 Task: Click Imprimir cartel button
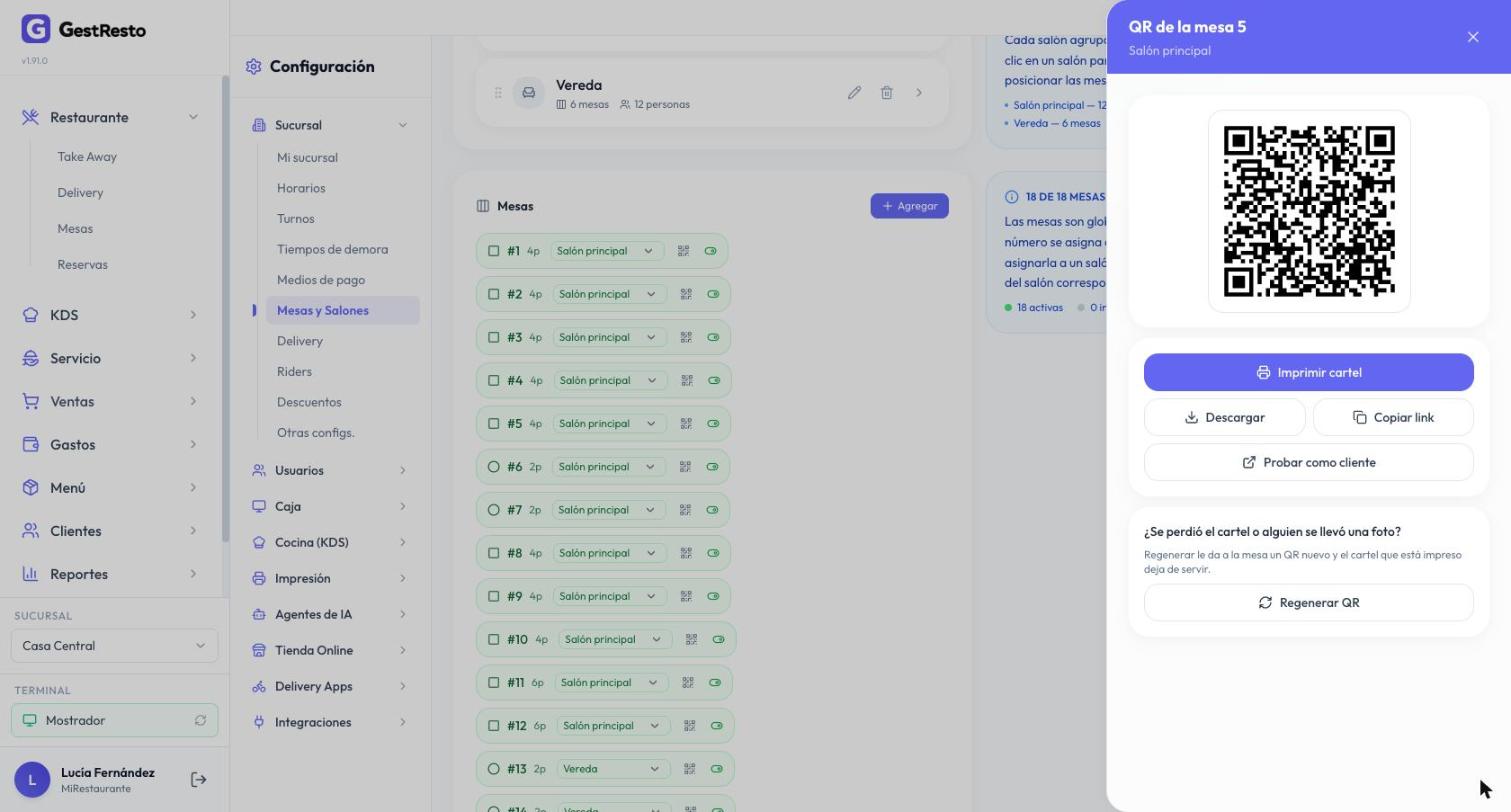tap(1309, 372)
